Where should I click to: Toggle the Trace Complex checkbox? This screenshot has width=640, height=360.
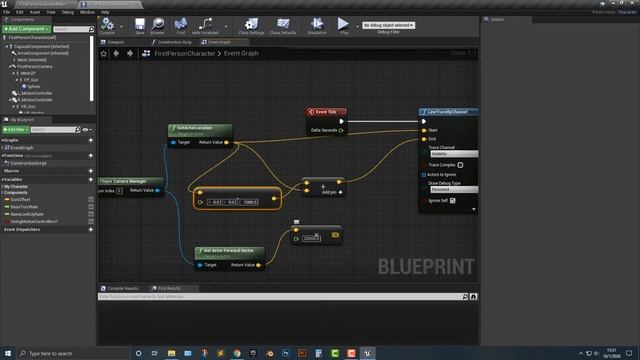pos(460,165)
